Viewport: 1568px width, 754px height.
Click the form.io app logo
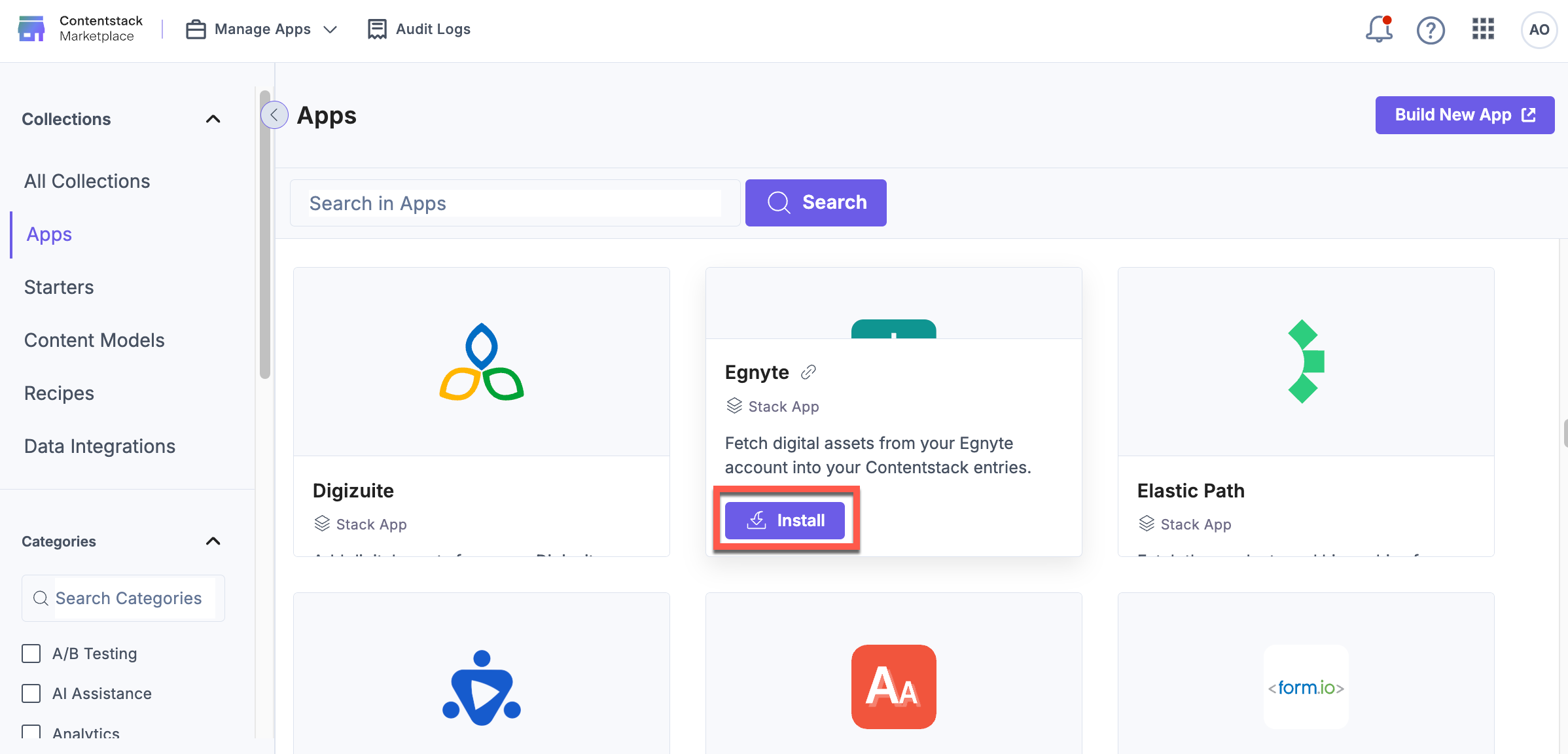[1306, 687]
